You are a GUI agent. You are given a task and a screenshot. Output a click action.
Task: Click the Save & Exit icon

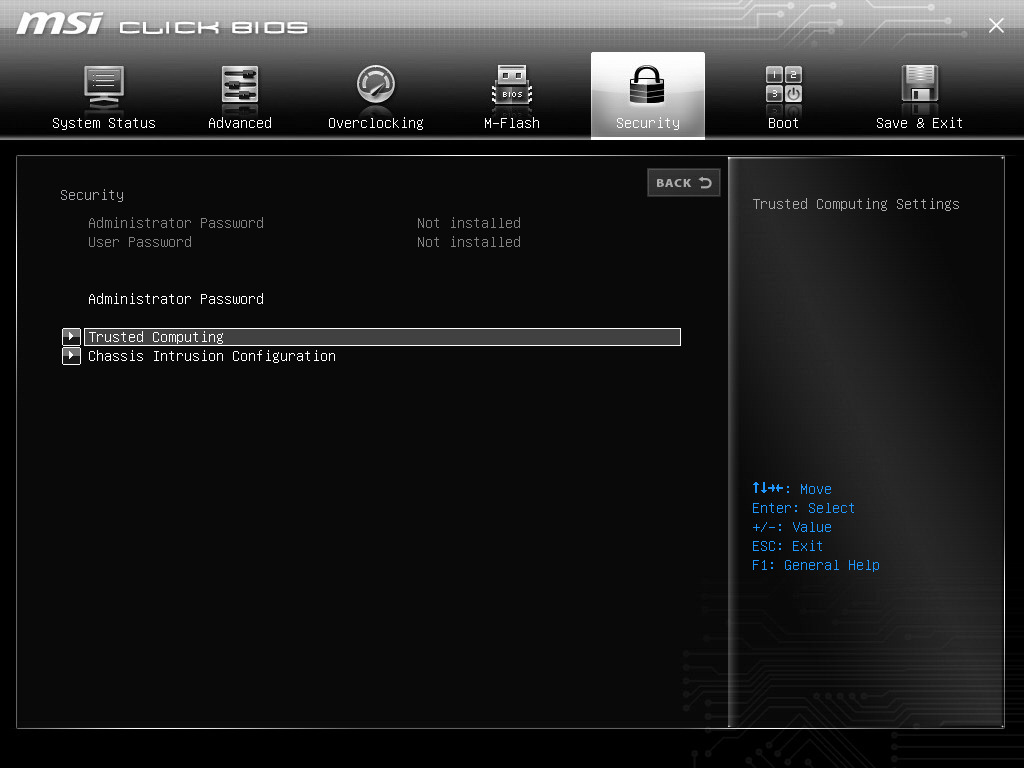[x=918, y=95]
